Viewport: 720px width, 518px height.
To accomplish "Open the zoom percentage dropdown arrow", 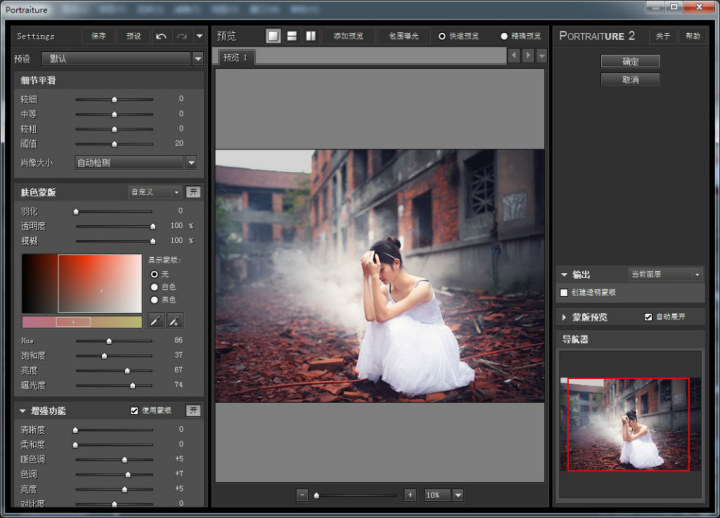I will click(458, 495).
